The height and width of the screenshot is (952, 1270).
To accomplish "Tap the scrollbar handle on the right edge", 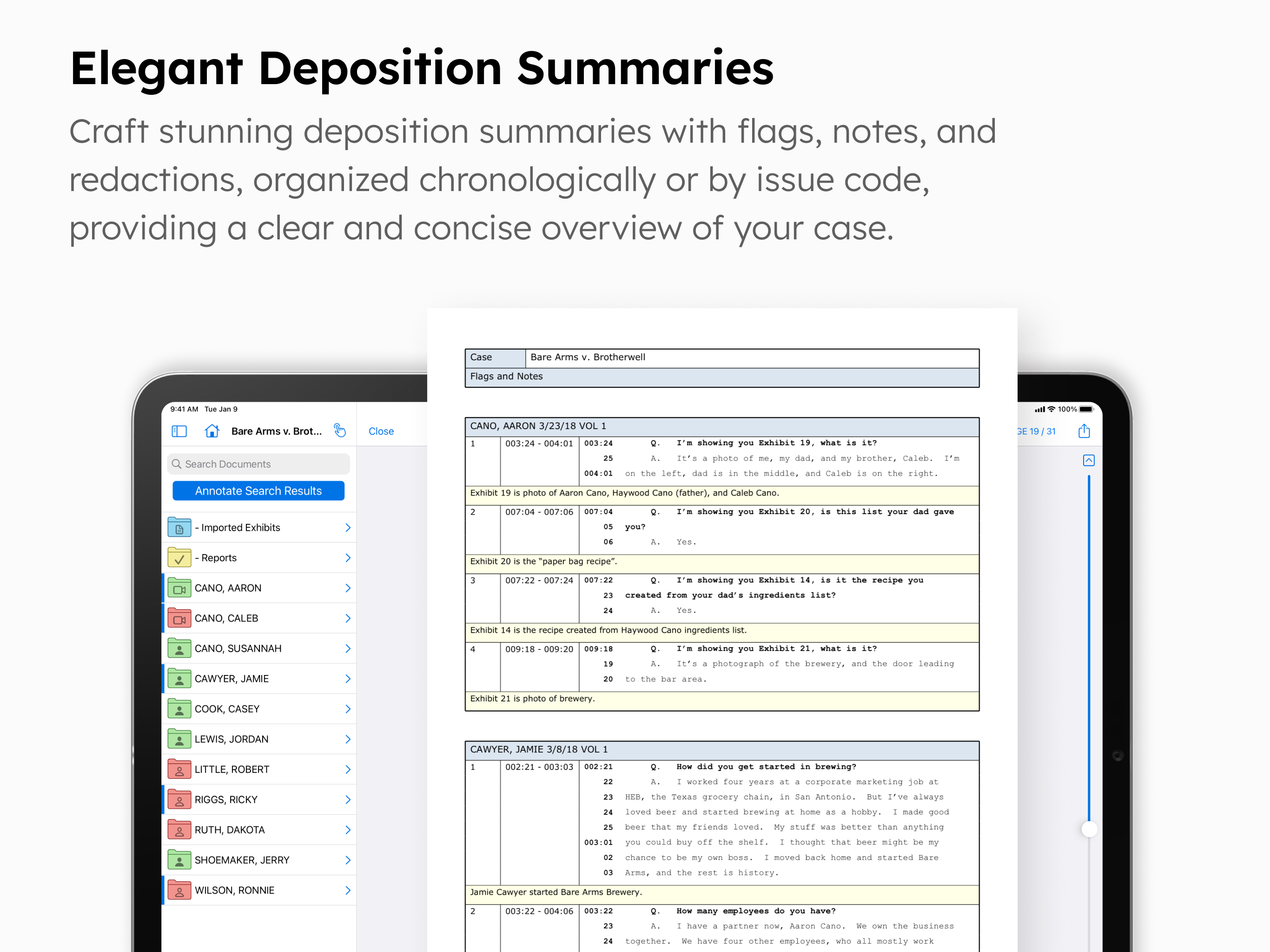I will tap(1089, 829).
